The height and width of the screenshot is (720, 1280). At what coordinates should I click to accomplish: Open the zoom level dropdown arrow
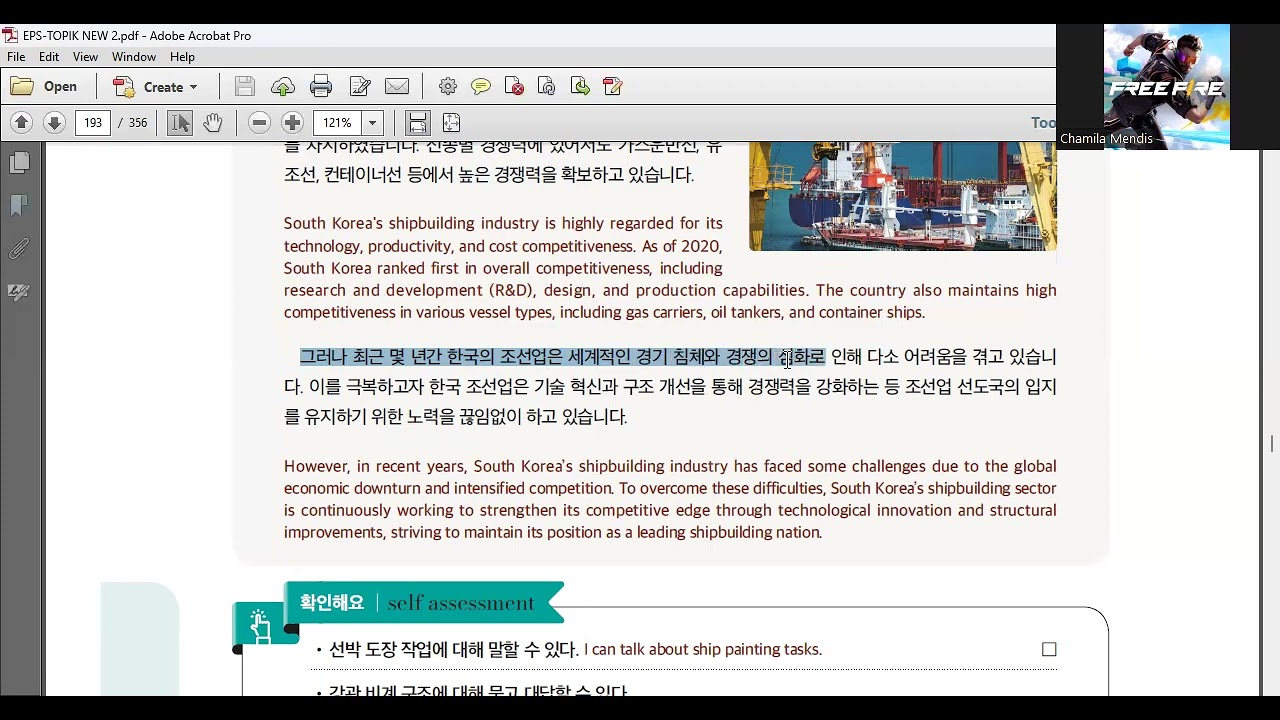click(x=372, y=123)
